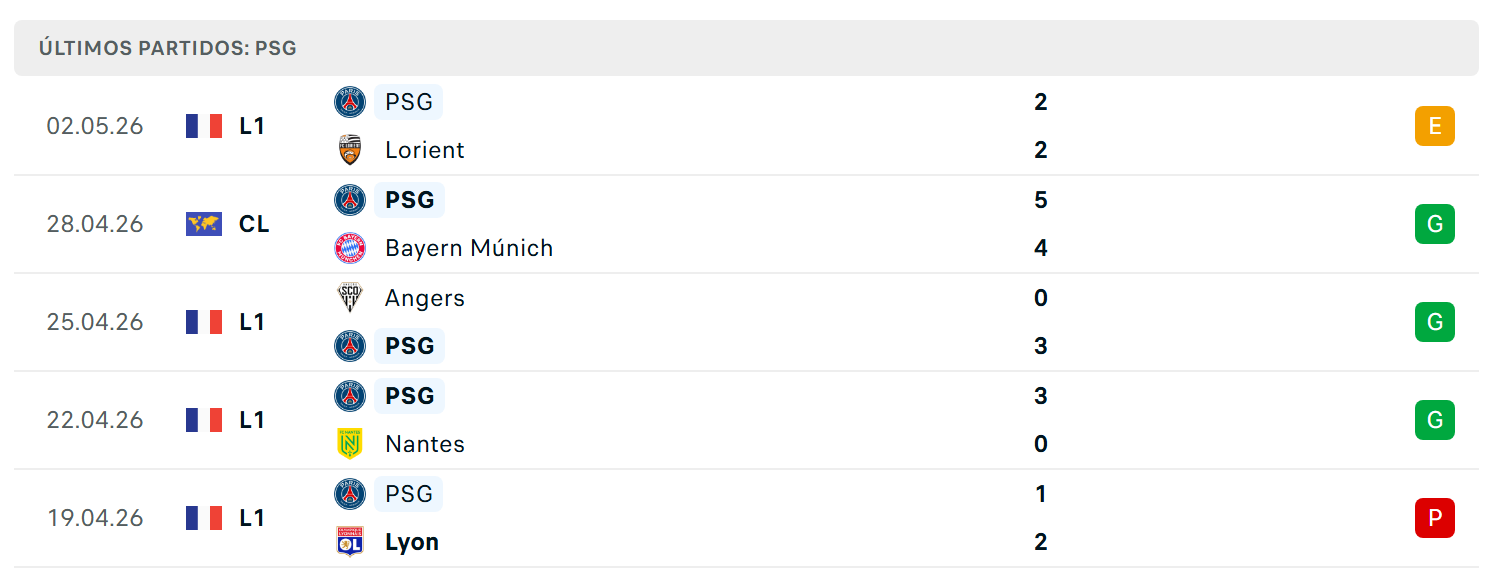The height and width of the screenshot is (582, 1493).
Task: Click the 5-4 score of PSG-Bayern match
Action: pyautogui.click(x=1041, y=224)
